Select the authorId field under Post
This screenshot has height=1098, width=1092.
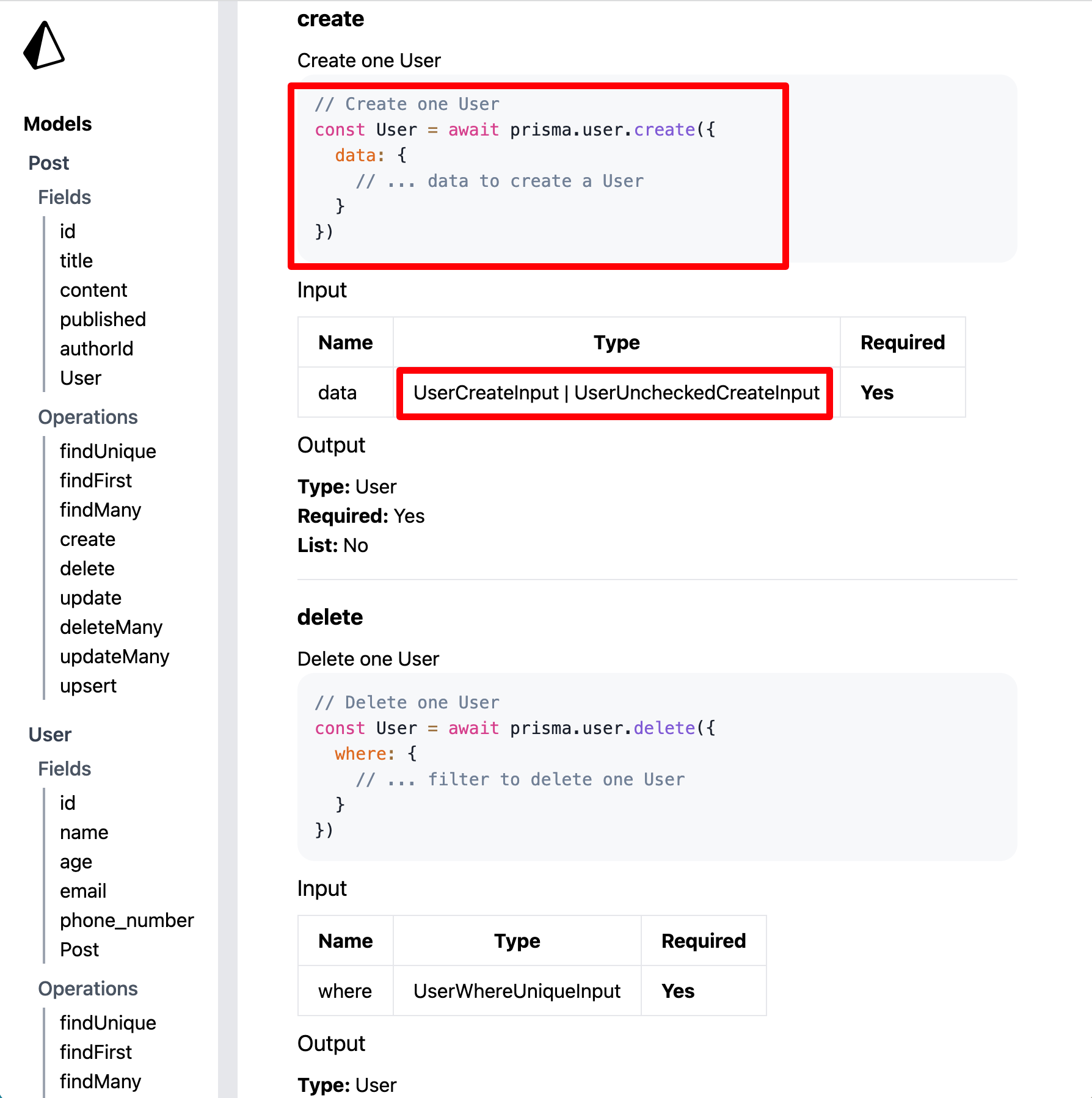tap(96, 349)
